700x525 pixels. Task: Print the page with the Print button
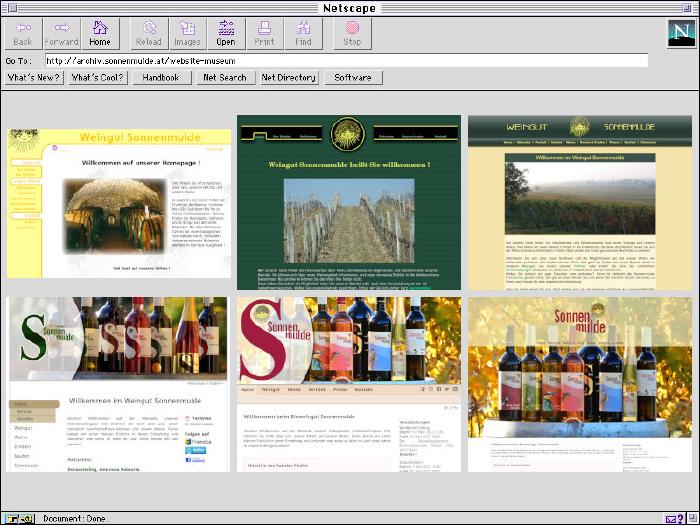(264, 34)
